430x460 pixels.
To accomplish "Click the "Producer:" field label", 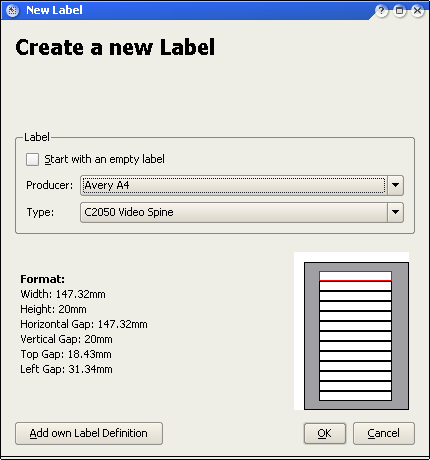I will pos(49,185).
